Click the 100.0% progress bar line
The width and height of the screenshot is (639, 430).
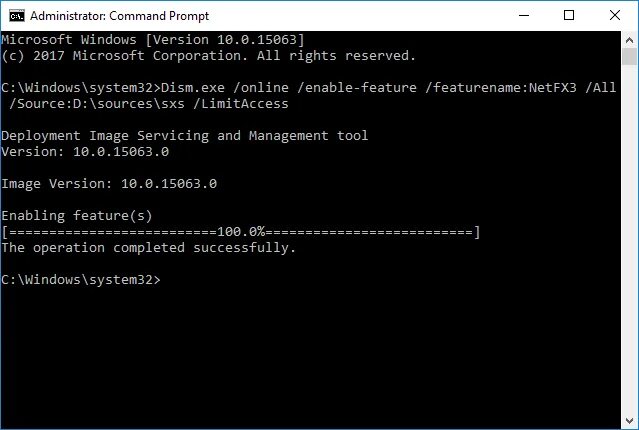click(x=241, y=232)
